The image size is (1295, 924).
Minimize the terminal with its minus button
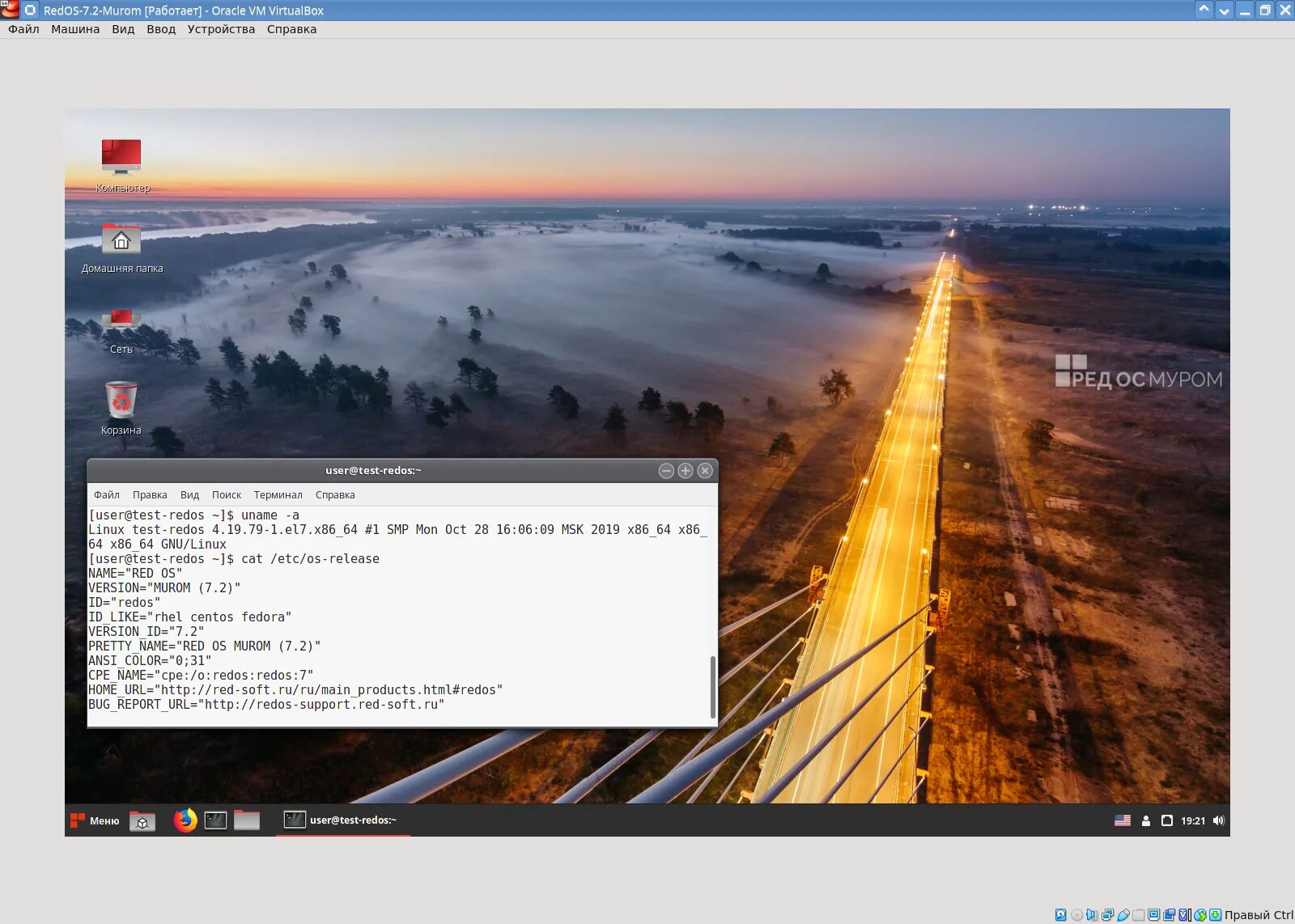click(666, 471)
